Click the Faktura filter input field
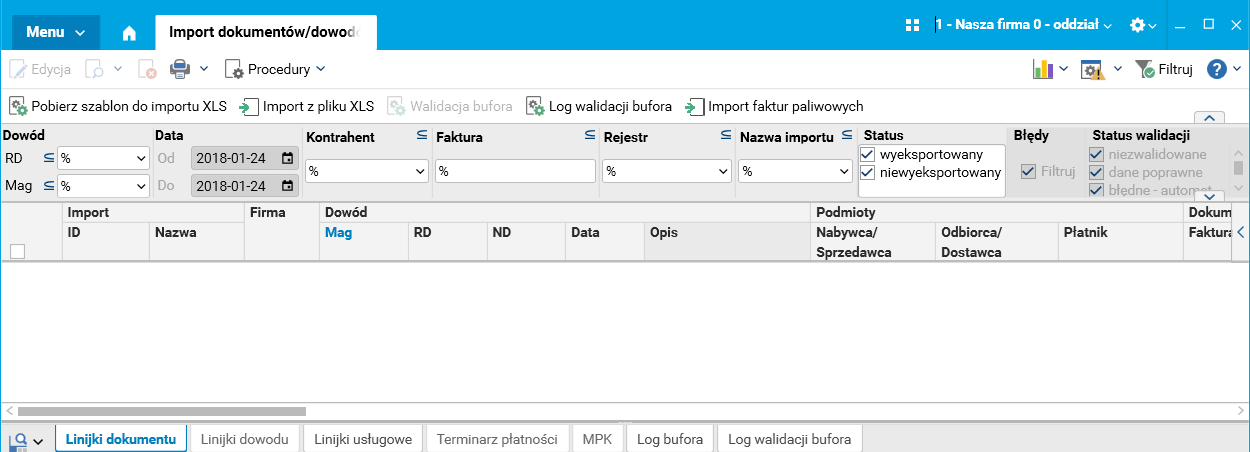The image size is (1250, 452). [516, 171]
